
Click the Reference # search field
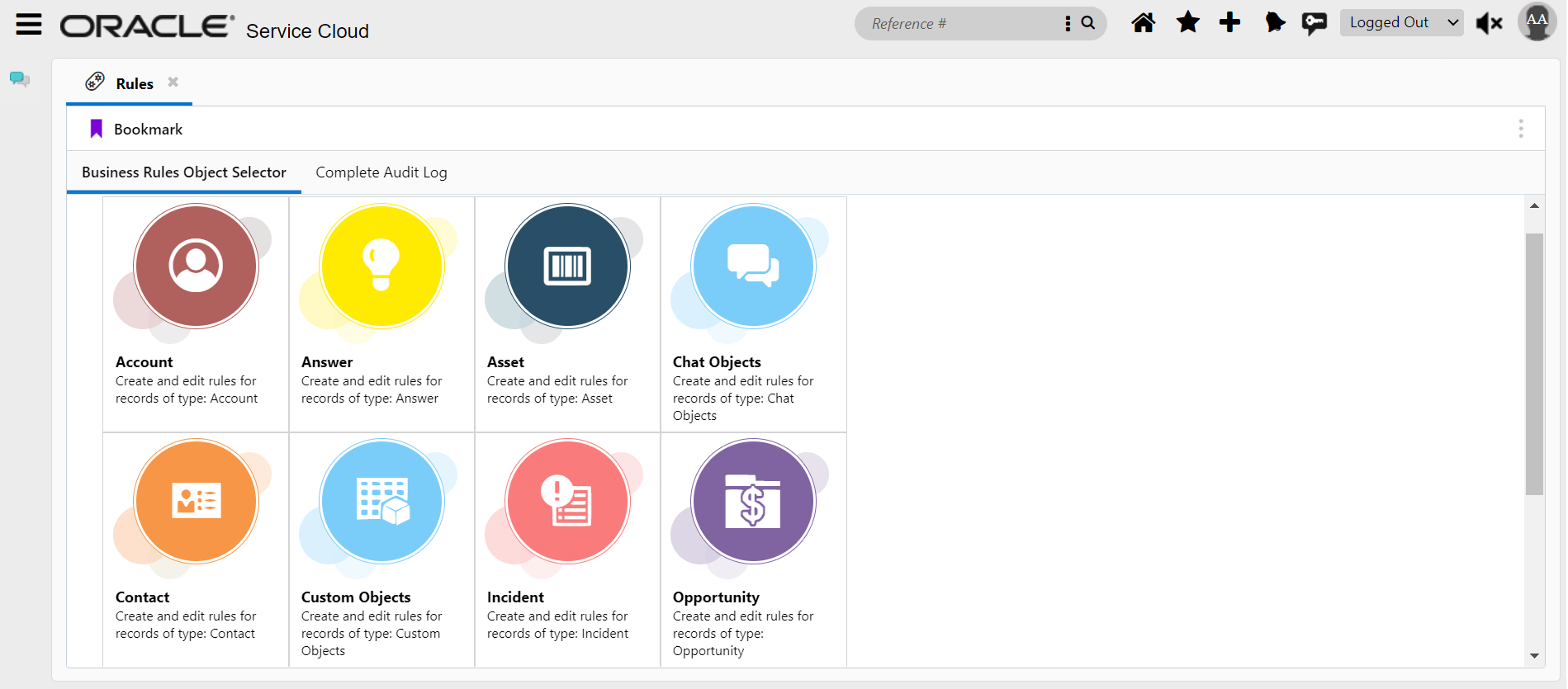tap(958, 24)
